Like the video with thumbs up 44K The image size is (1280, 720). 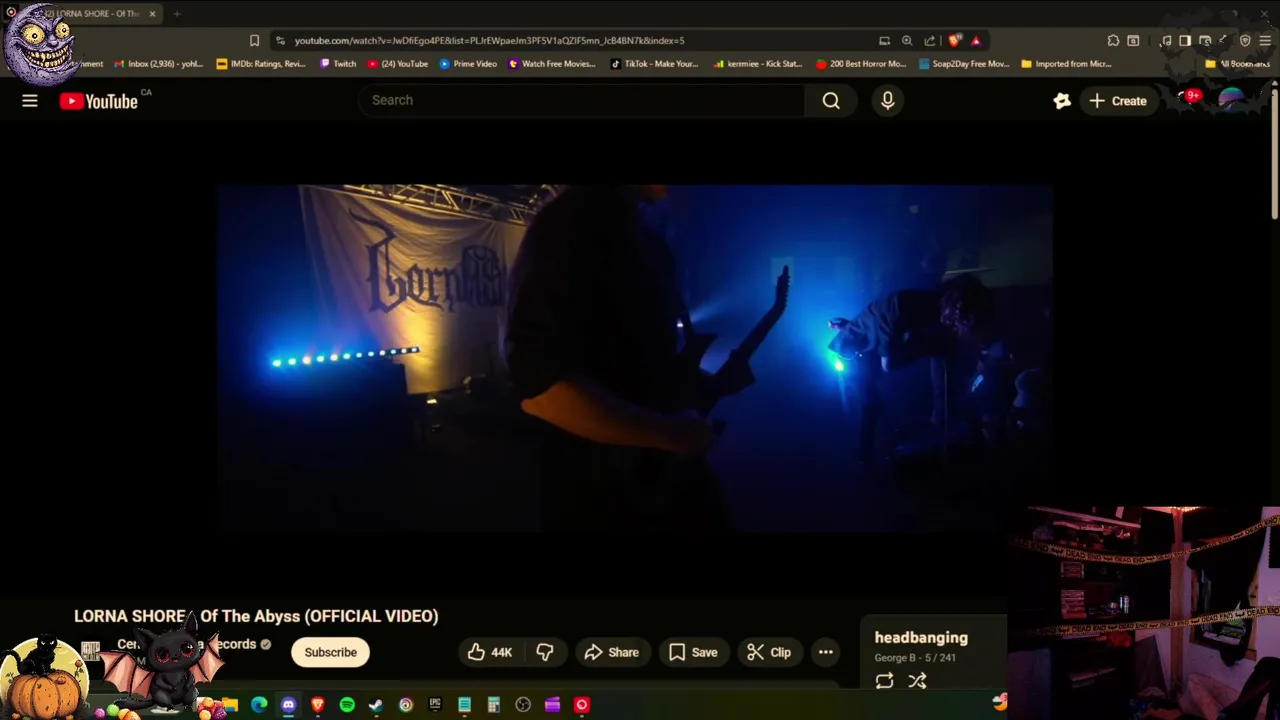(489, 652)
